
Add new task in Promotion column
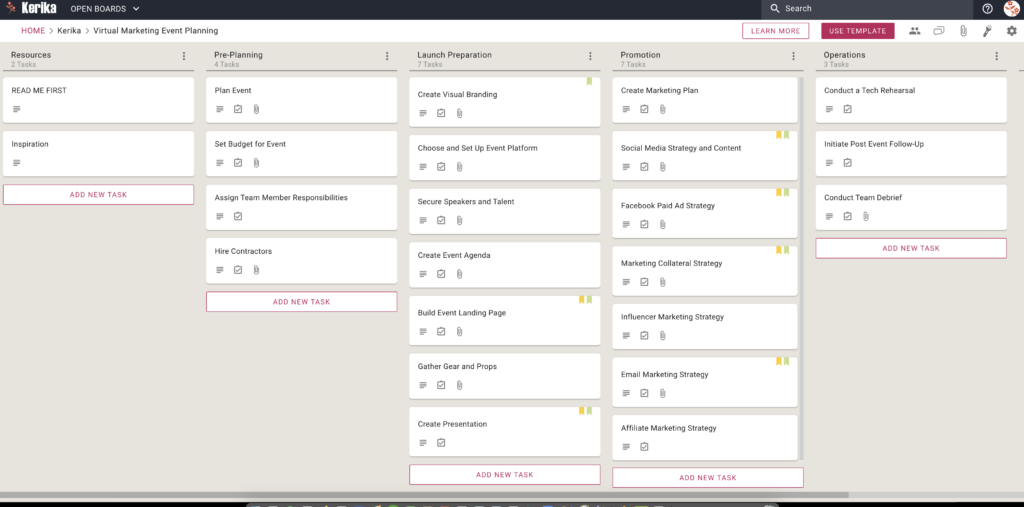[708, 478]
